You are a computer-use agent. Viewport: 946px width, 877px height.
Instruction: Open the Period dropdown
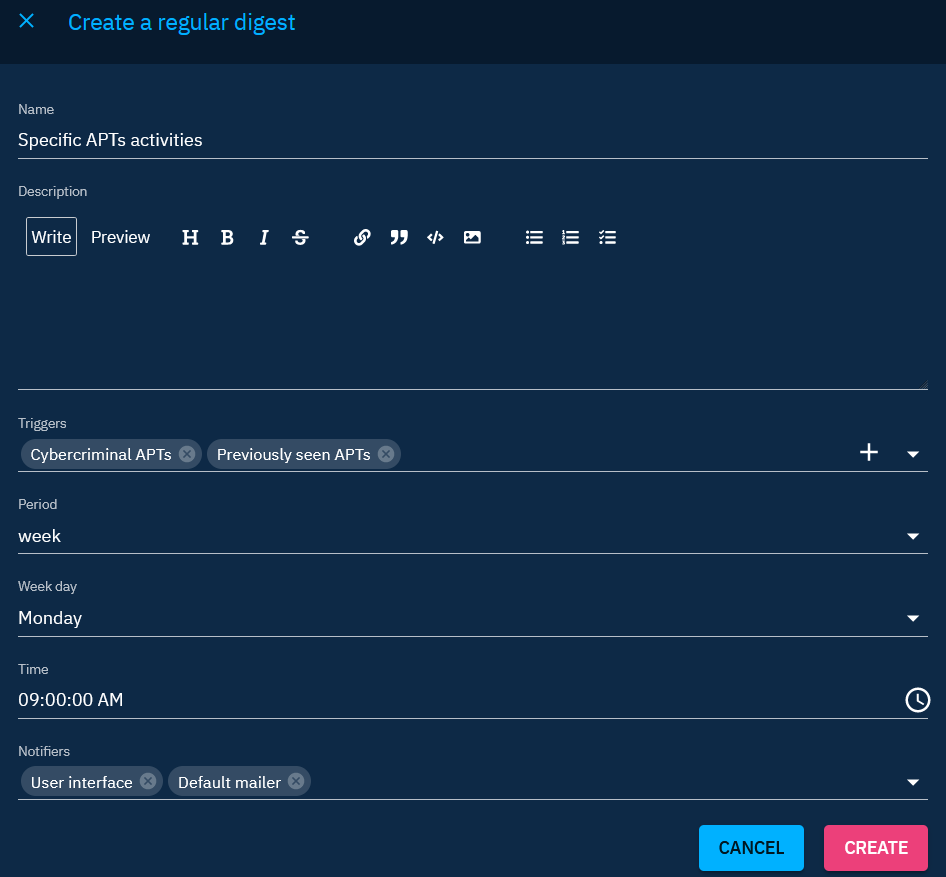[x=912, y=537]
